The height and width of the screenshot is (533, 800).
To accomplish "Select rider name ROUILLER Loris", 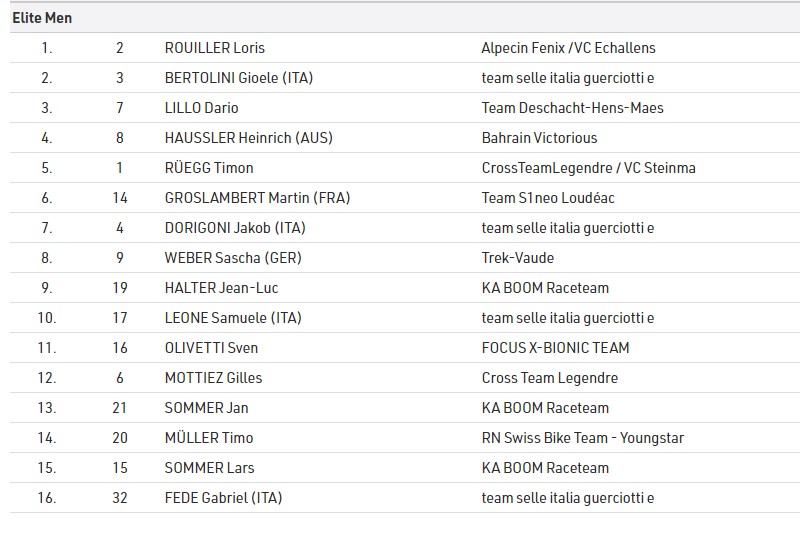I will 215,48.
